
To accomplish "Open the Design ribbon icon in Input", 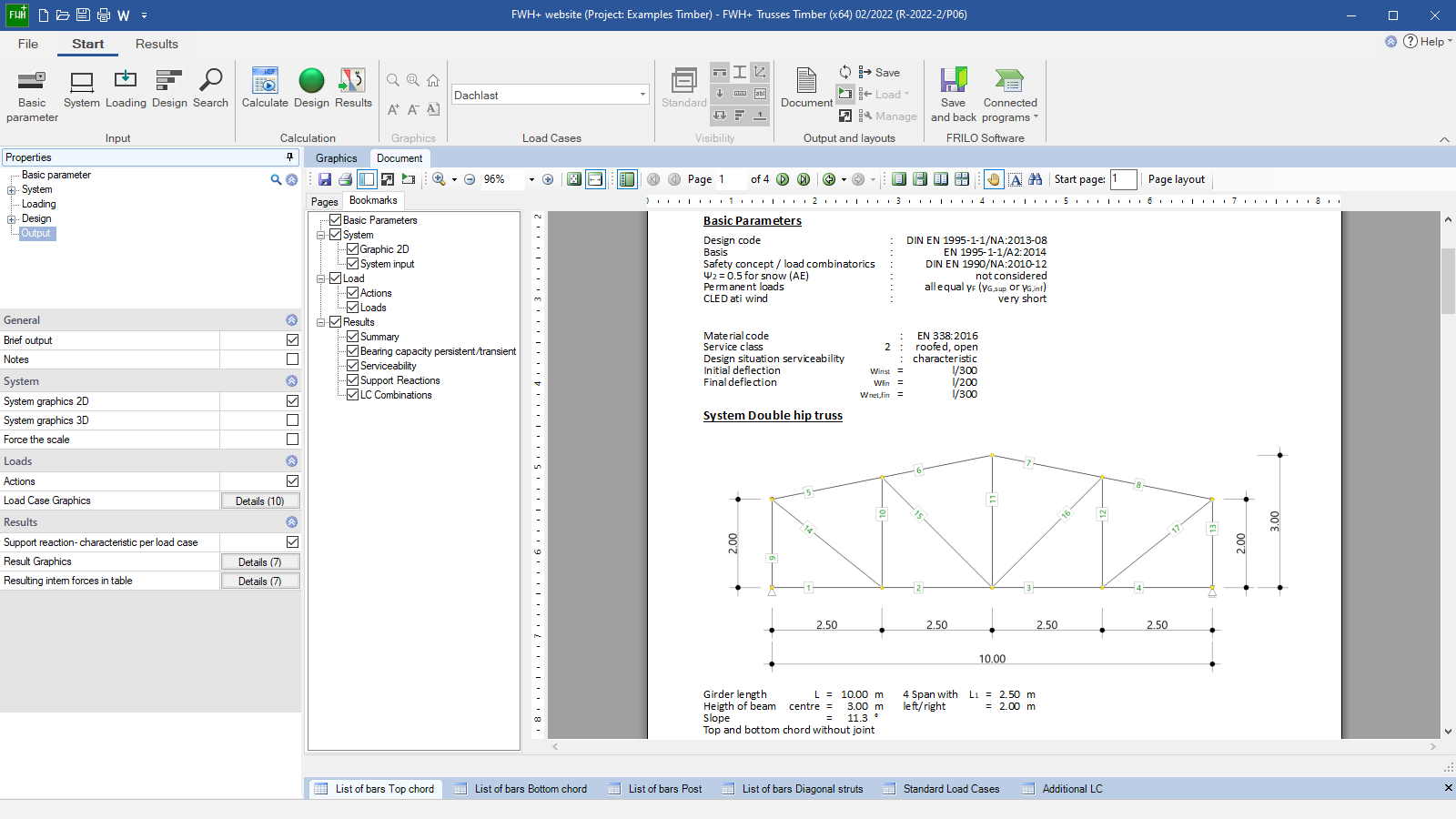I will [169, 88].
